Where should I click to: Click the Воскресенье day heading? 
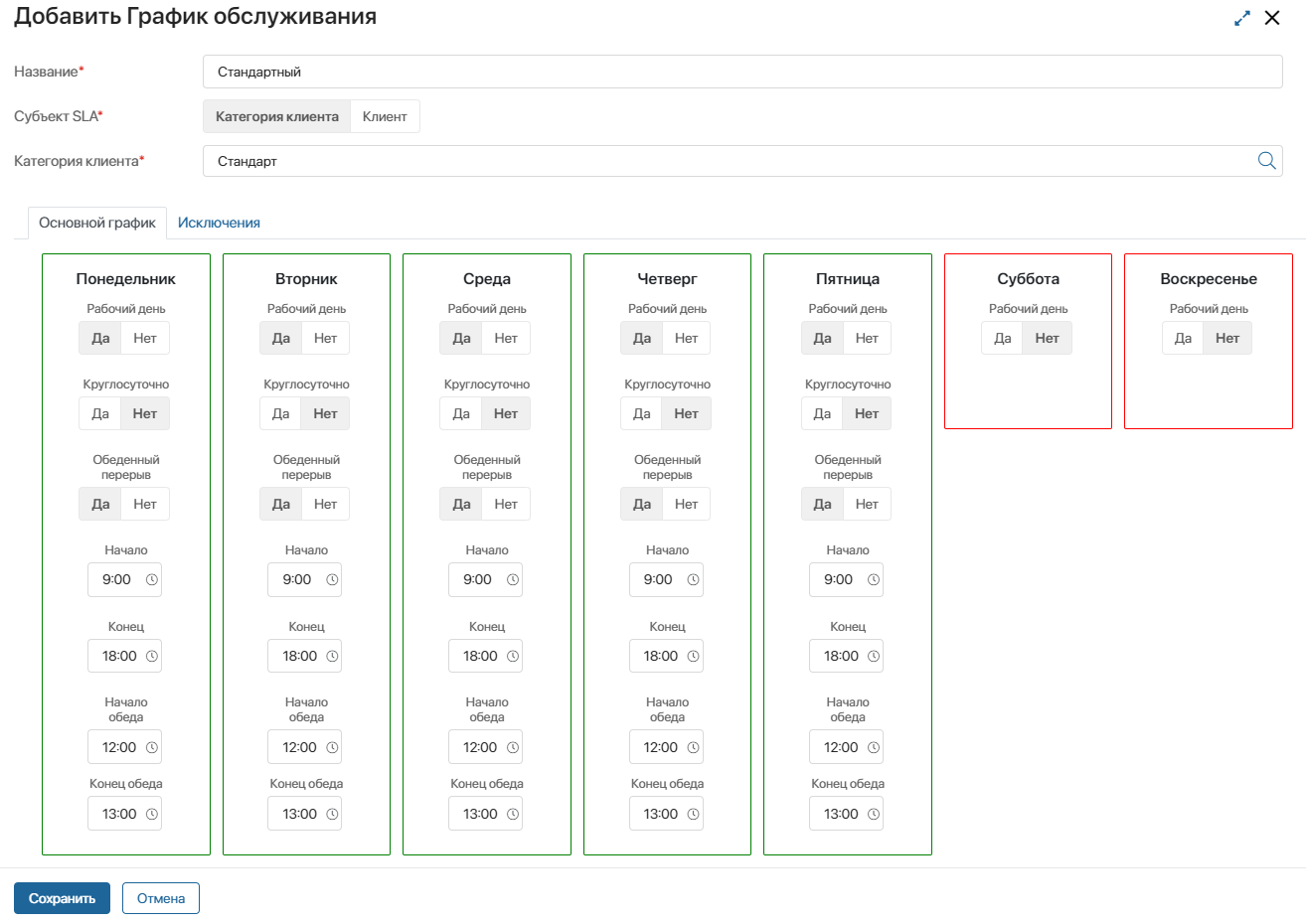coord(1209,279)
